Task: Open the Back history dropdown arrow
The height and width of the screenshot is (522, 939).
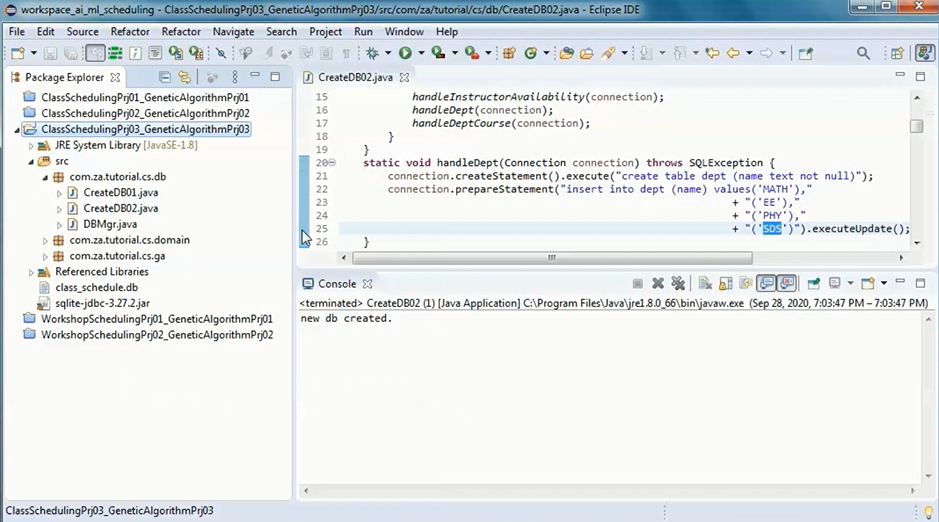Action: coord(749,53)
